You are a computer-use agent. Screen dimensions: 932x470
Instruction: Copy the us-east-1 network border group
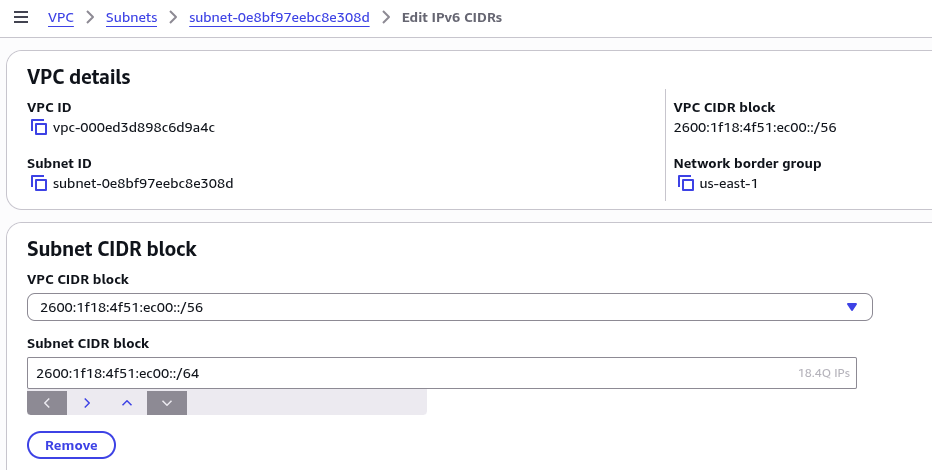pyautogui.click(x=686, y=183)
